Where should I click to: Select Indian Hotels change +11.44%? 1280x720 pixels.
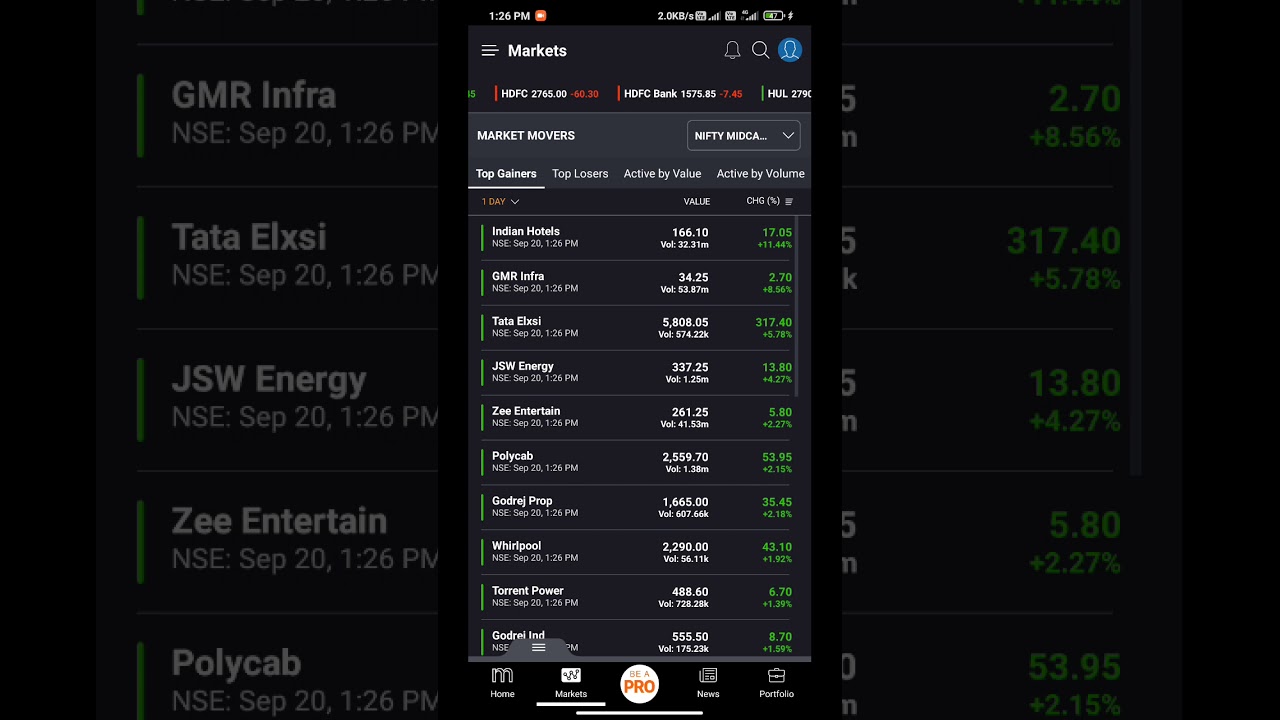pyautogui.click(x=774, y=245)
